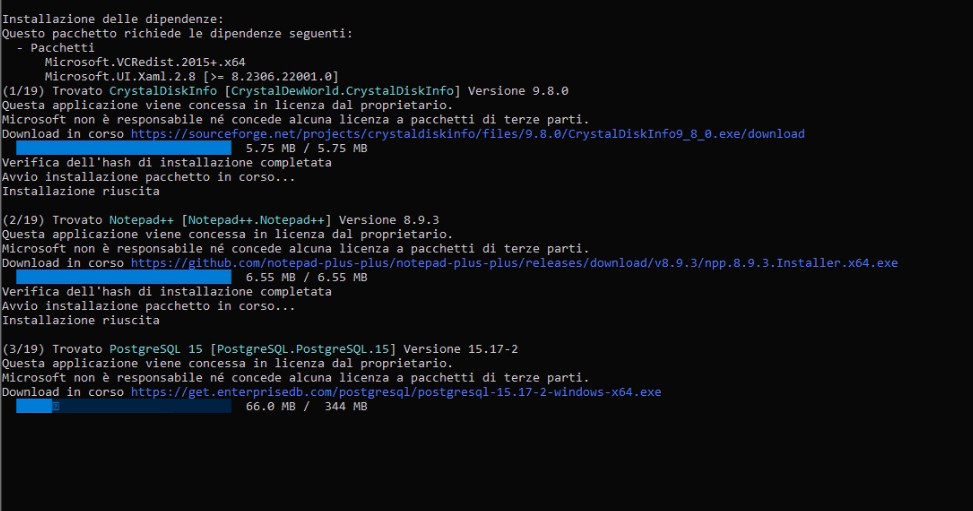Open the Notepad++ GitHub installer link
This screenshot has width=973, height=511.
click(514, 263)
